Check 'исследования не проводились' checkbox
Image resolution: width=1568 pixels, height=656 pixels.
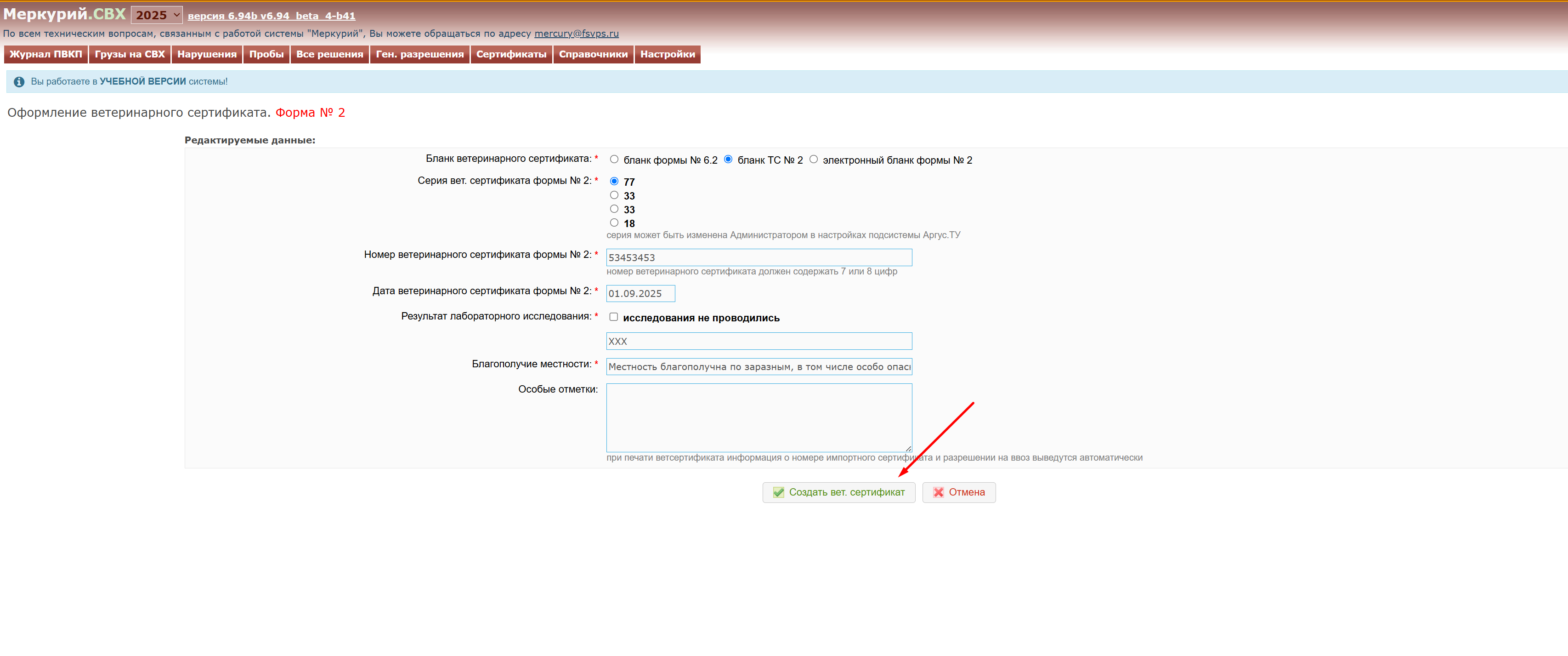[x=614, y=317]
